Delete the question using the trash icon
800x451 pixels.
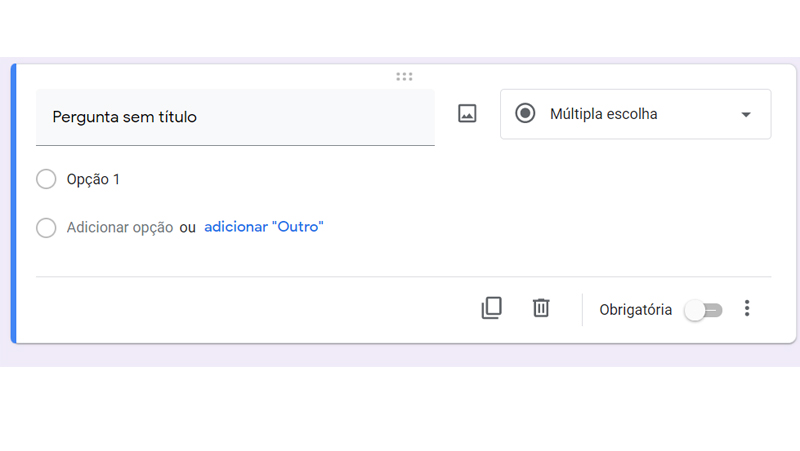pos(541,308)
